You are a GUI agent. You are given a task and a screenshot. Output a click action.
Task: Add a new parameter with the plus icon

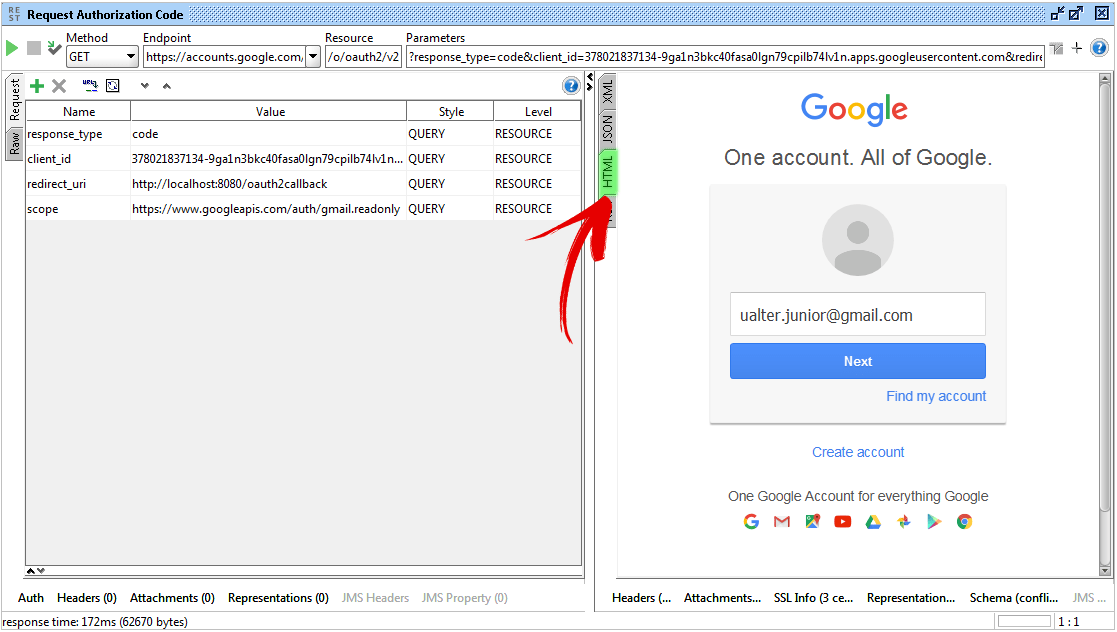37,86
